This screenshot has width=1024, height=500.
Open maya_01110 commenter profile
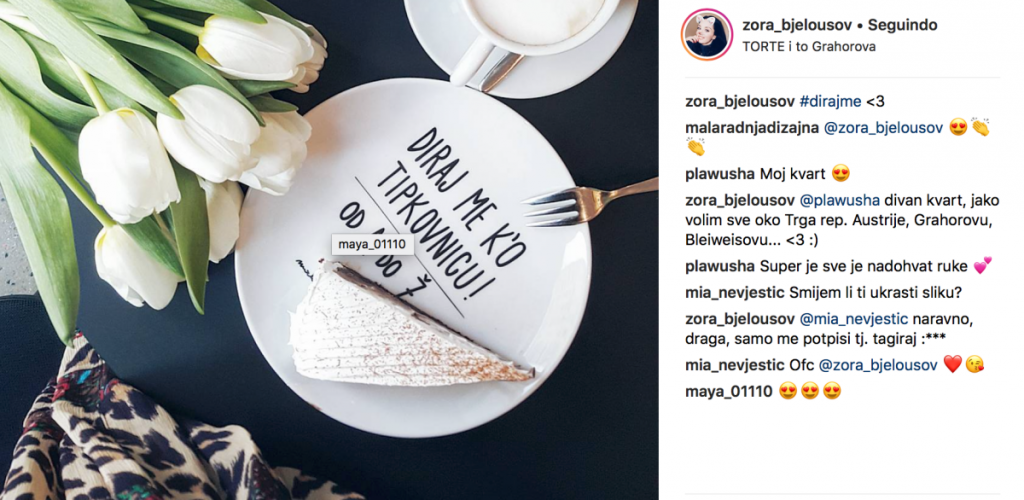coord(729,392)
